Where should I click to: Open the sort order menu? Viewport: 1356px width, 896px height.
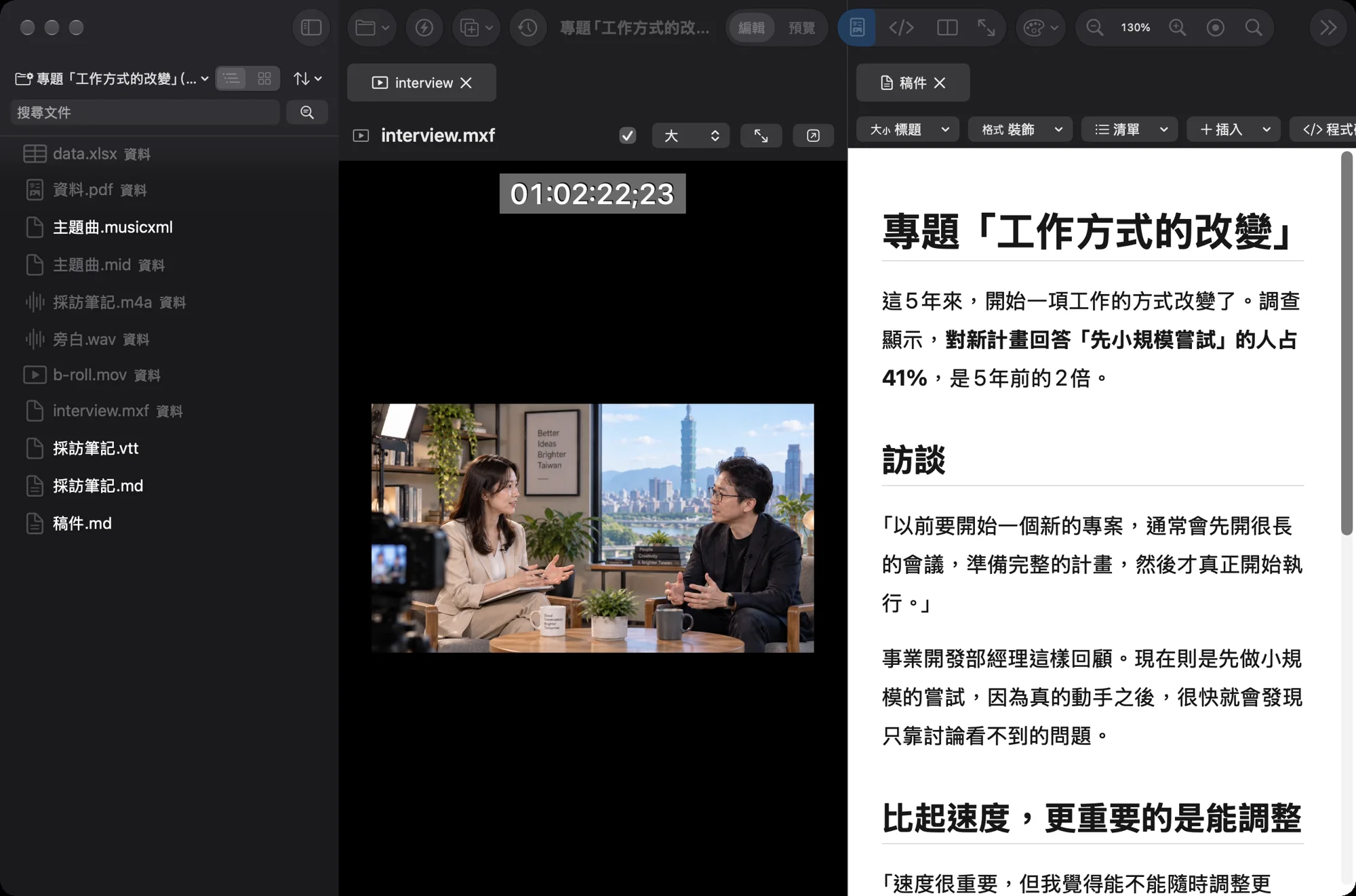307,79
